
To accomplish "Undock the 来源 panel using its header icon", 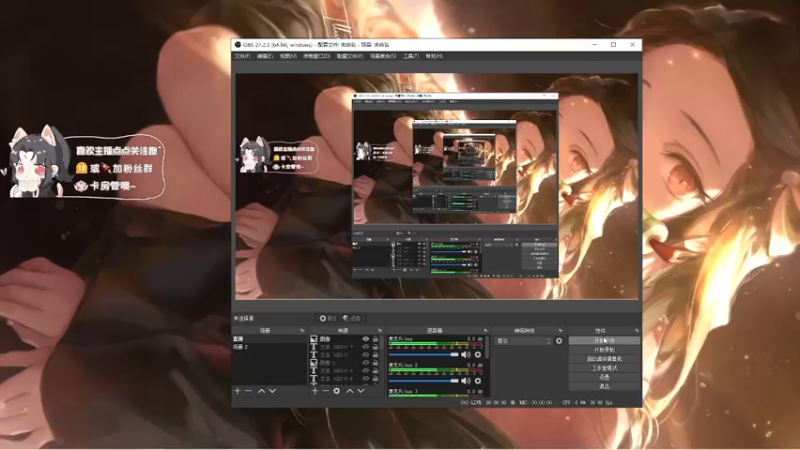I will 380,331.
